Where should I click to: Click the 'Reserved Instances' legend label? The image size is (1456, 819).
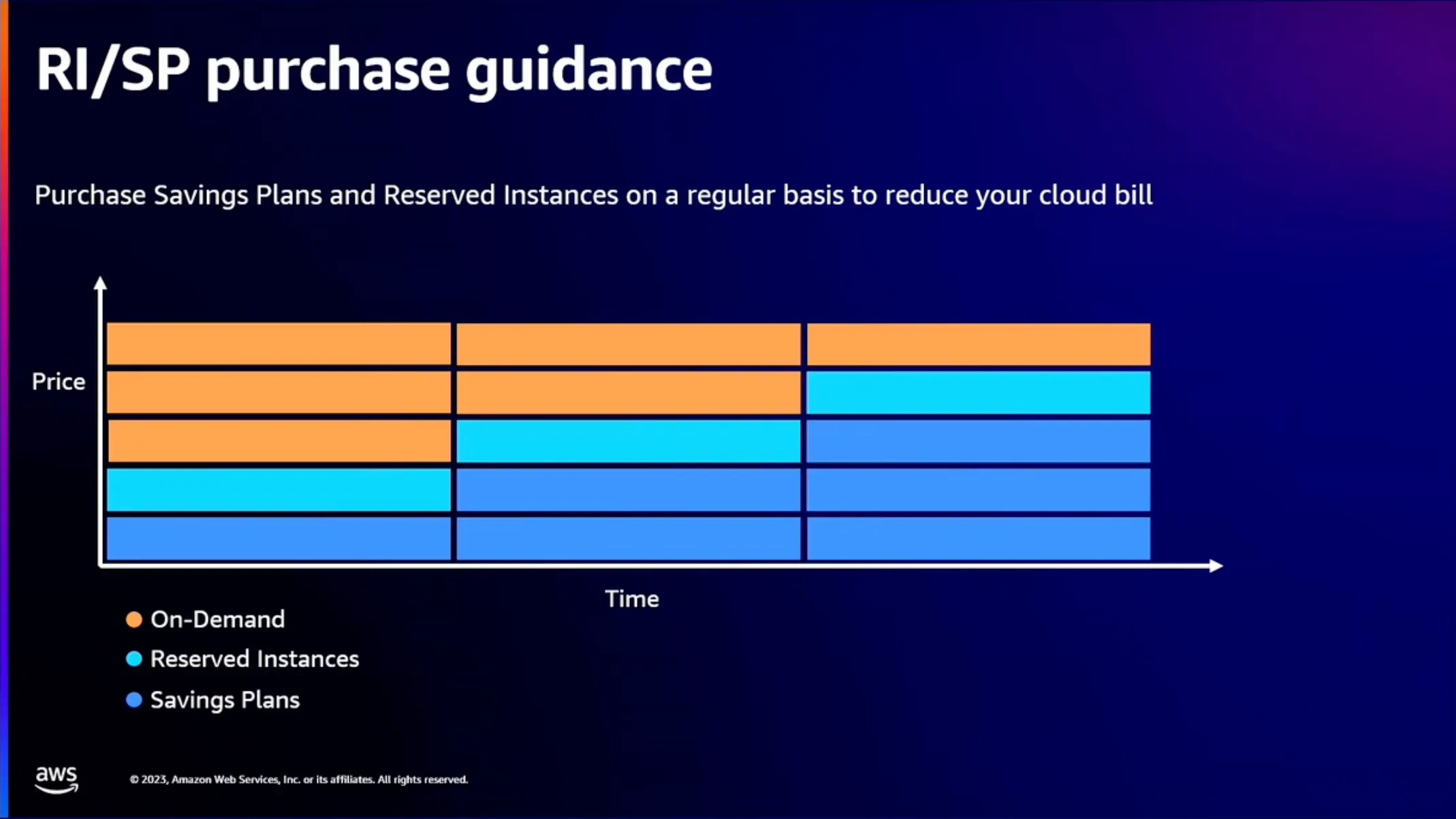[x=255, y=659]
